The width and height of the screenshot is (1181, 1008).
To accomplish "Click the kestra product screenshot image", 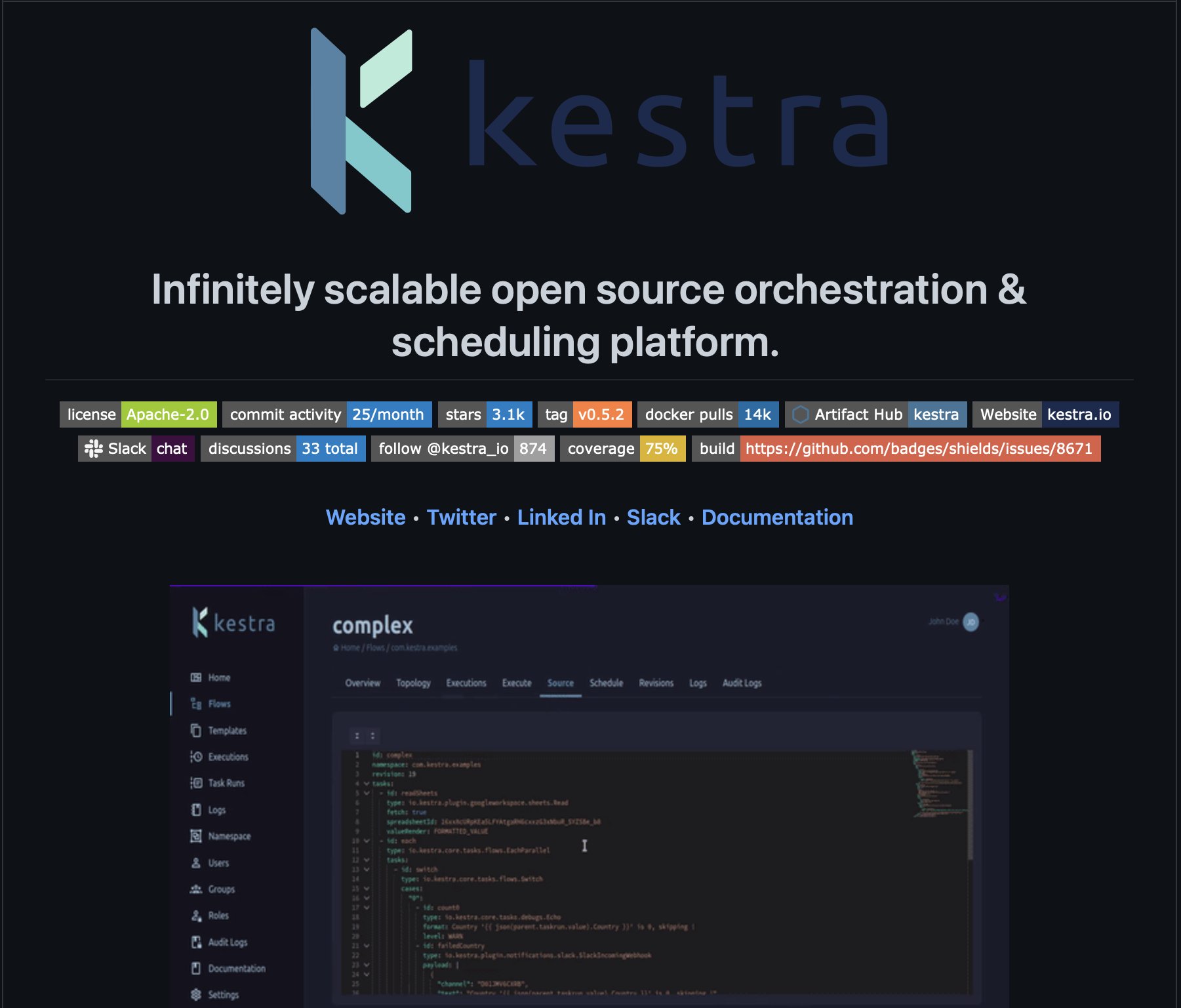I will click(x=589, y=796).
